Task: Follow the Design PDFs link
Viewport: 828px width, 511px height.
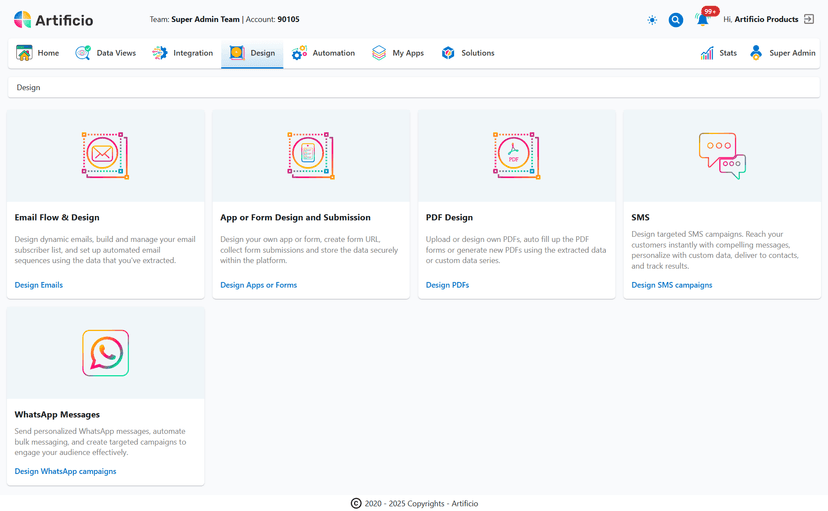Action: (447, 285)
